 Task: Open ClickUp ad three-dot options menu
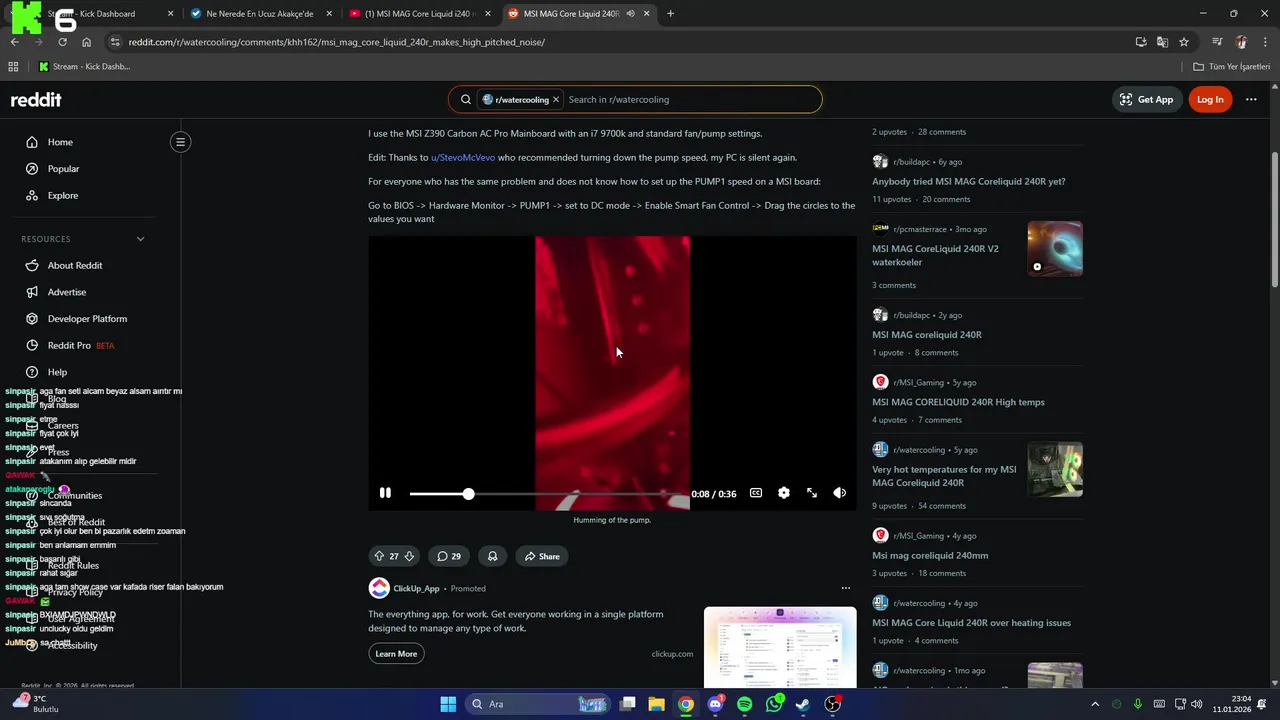tap(846, 588)
